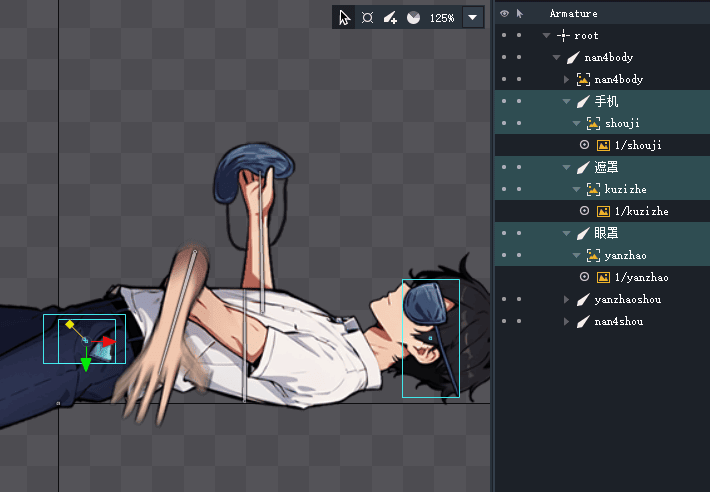Expand the yanzhaoshou bone tree node
Screen dimensions: 710x492
(x=567, y=299)
